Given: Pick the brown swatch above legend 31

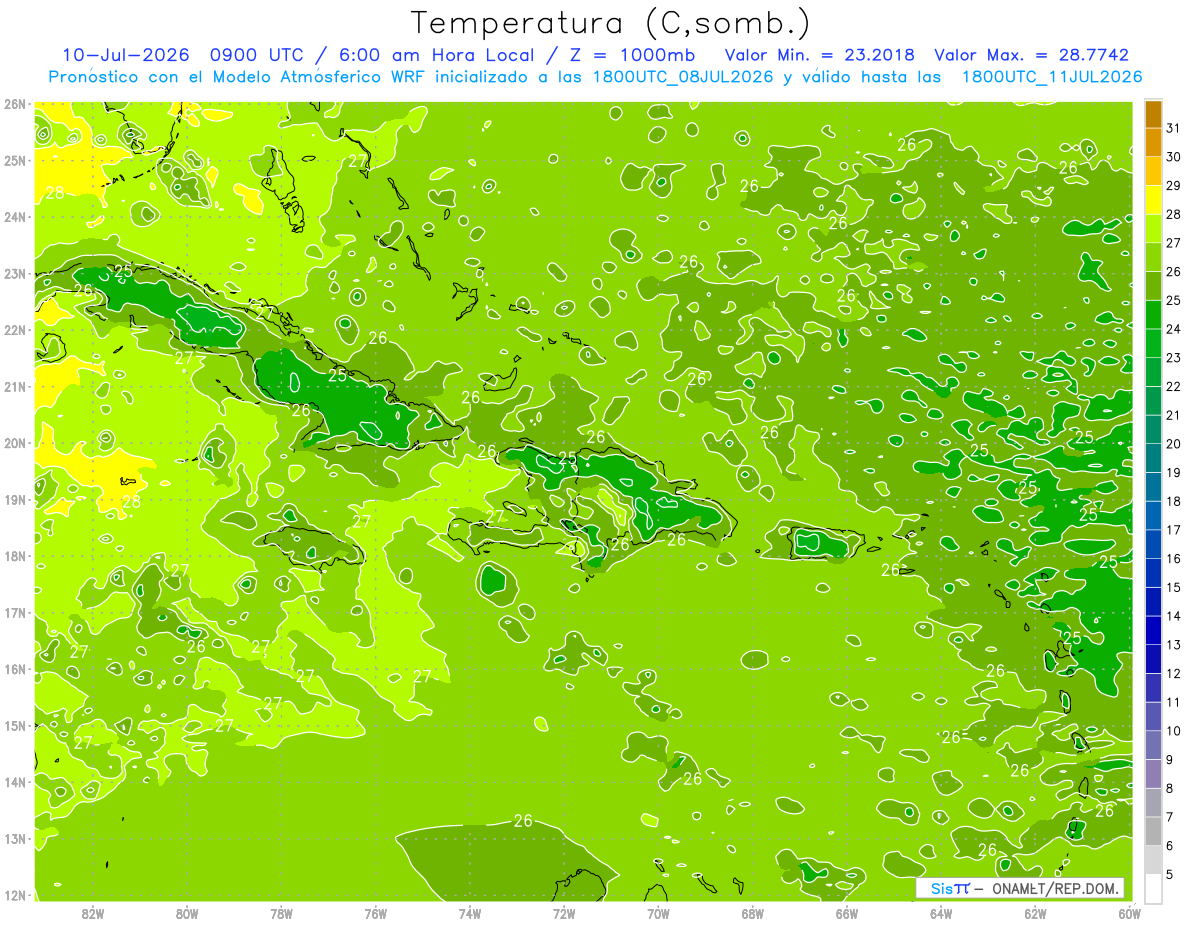Looking at the screenshot, I should pyautogui.click(x=1153, y=113).
